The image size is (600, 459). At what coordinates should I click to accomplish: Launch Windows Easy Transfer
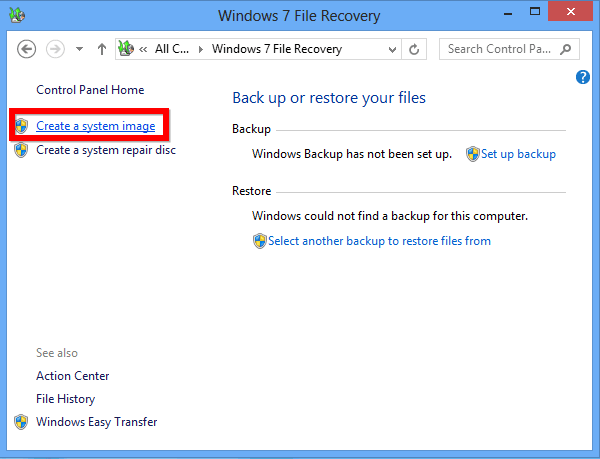tap(96, 422)
